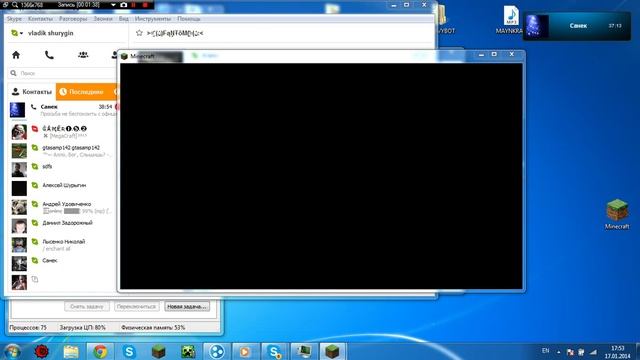Click the Skype search magnifier icon
The image size is (640, 360).
pyautogui.click(x=13, y=73)
